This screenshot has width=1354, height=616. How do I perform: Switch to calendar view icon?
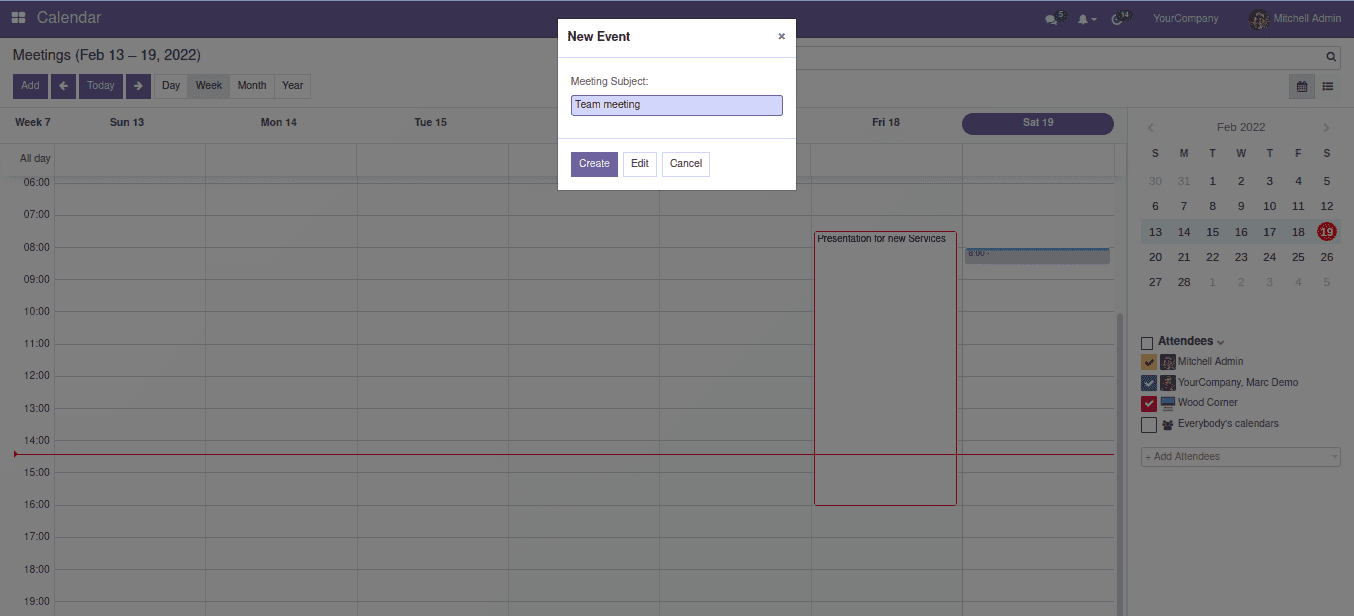pyautogui.click(x=1302, y=86)
